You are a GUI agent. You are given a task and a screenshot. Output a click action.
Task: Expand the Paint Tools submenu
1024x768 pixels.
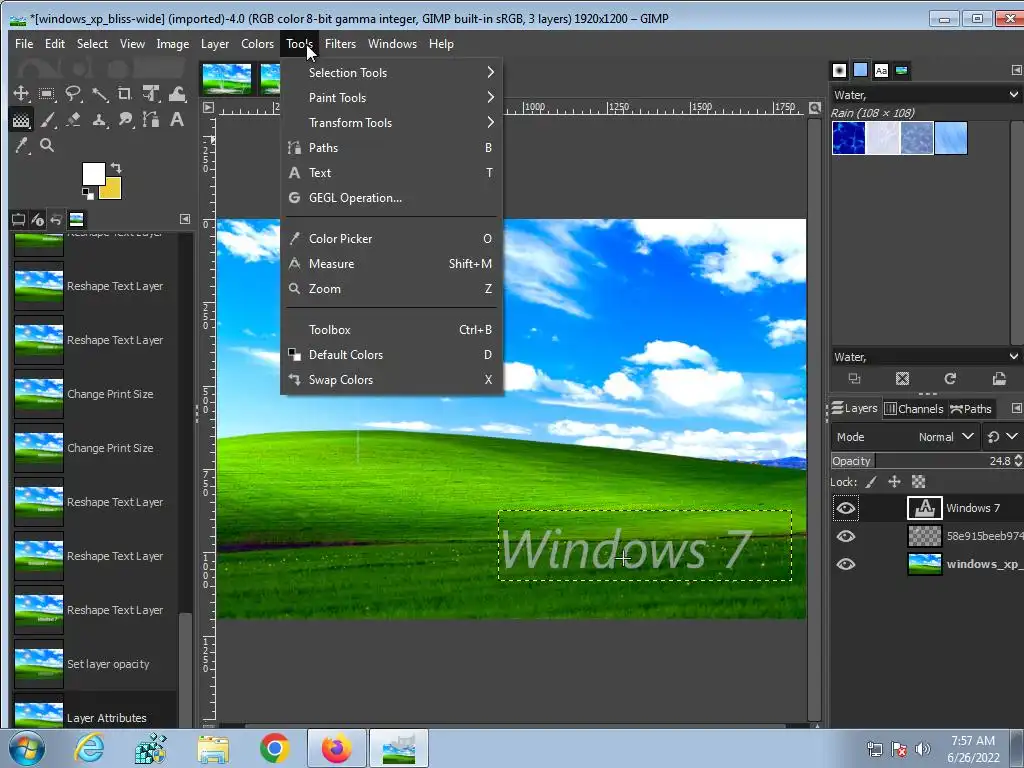[391, 97]
